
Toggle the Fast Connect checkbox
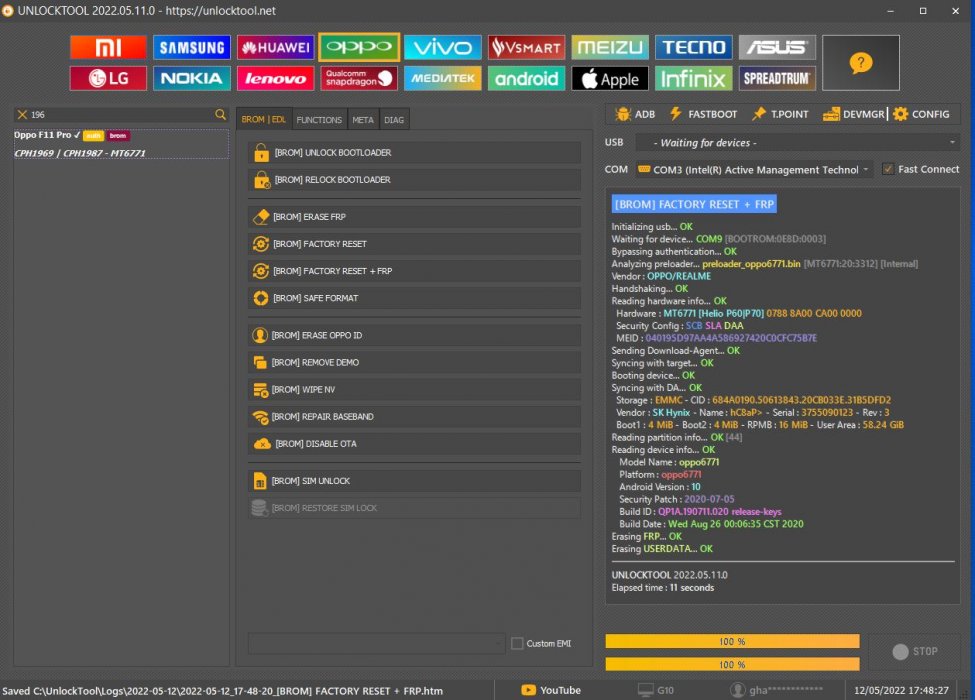pyautogui.click(x=888, y=169)
